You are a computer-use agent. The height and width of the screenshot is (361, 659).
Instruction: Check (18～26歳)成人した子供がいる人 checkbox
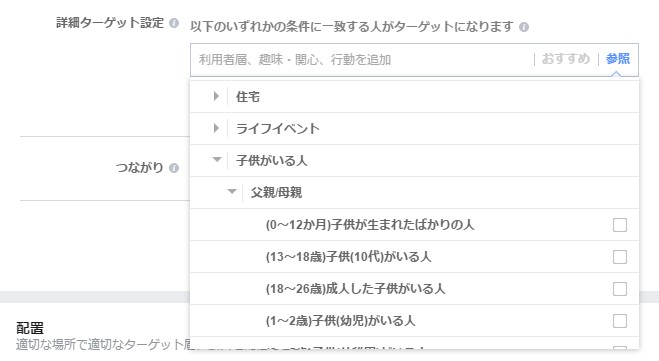tap(620, 289)
